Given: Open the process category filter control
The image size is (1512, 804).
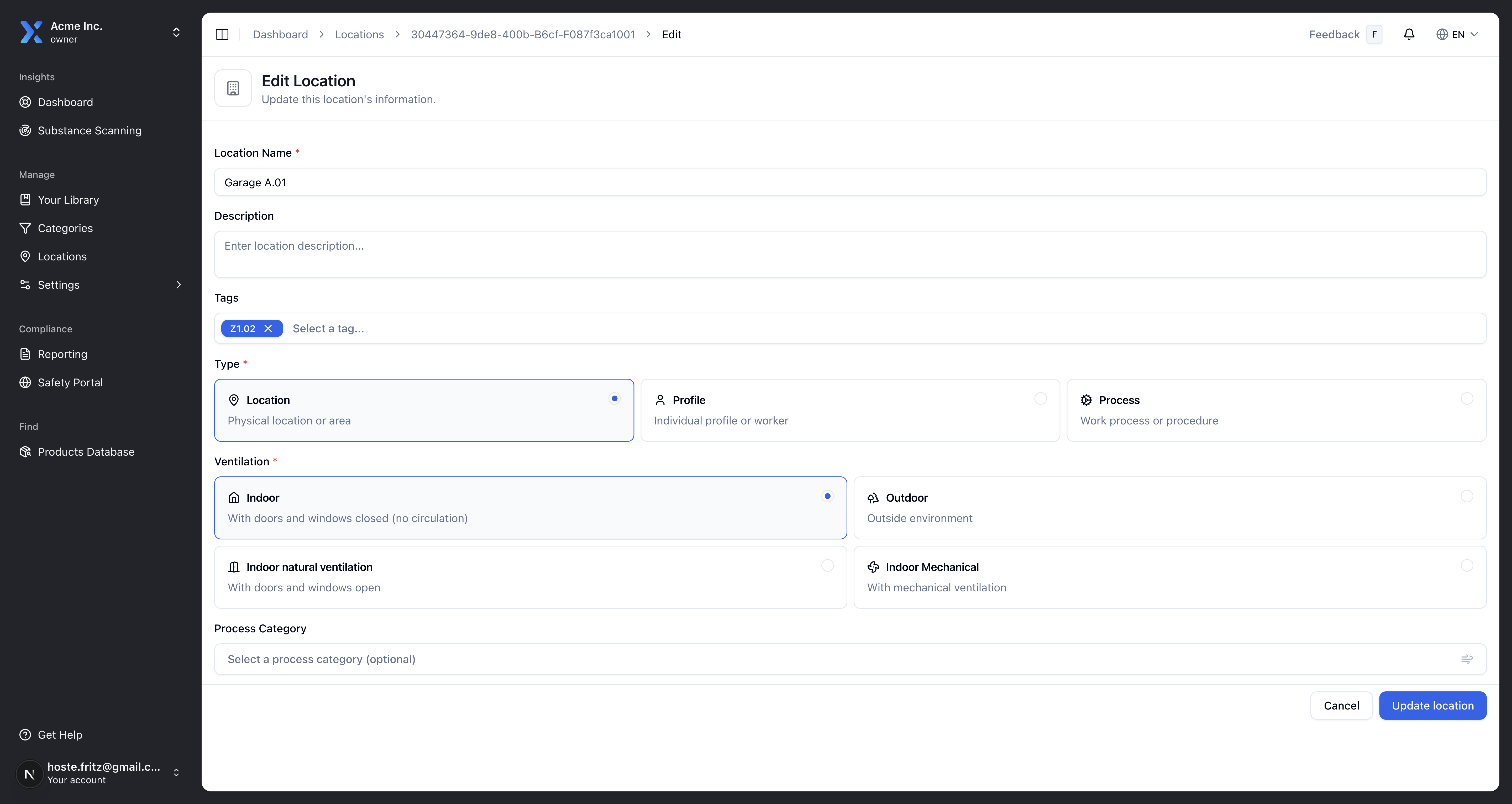Looking at the screenshot, I should point(1467,659).
